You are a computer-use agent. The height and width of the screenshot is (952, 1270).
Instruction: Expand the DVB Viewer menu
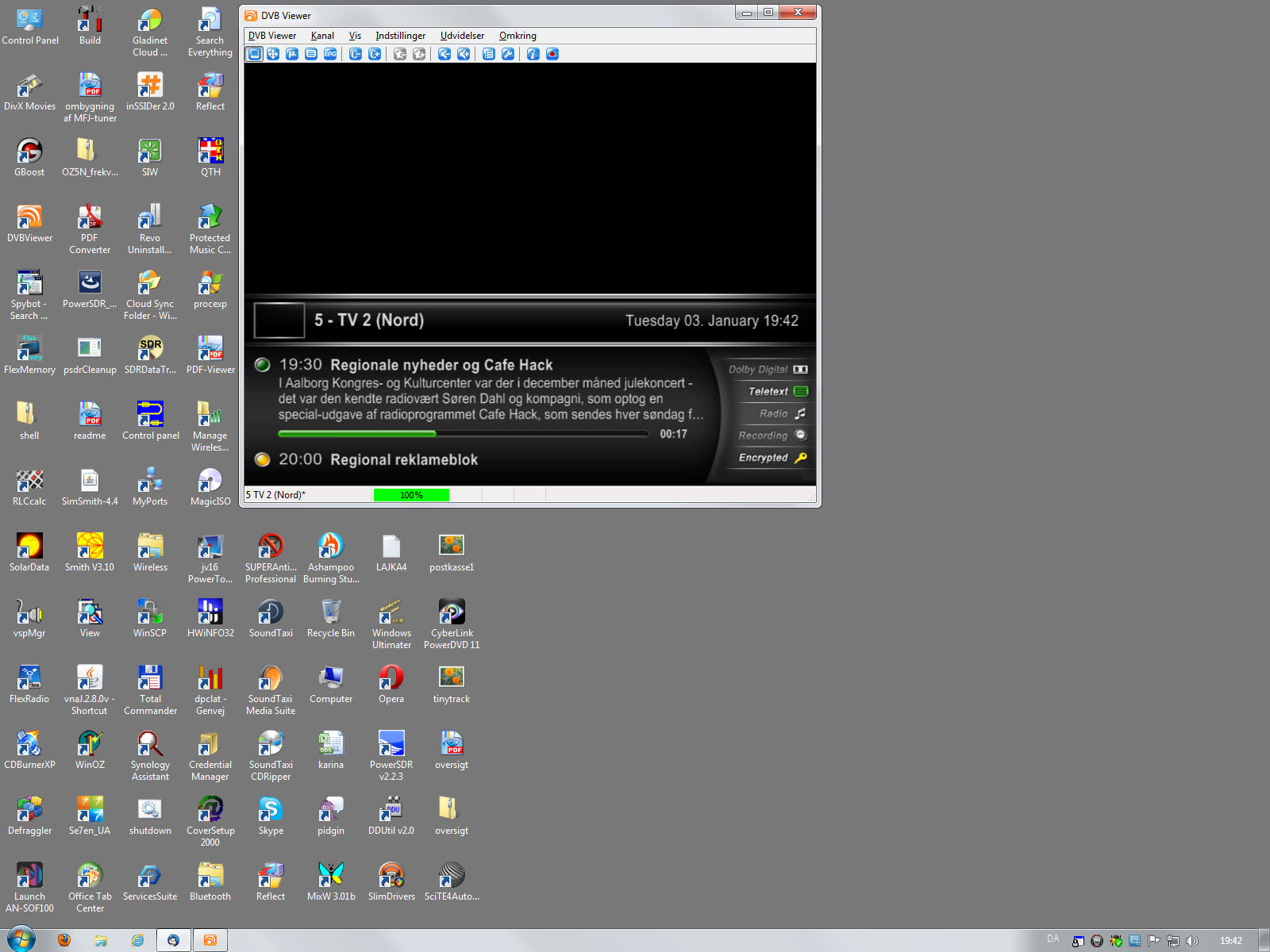click(271, 36)
